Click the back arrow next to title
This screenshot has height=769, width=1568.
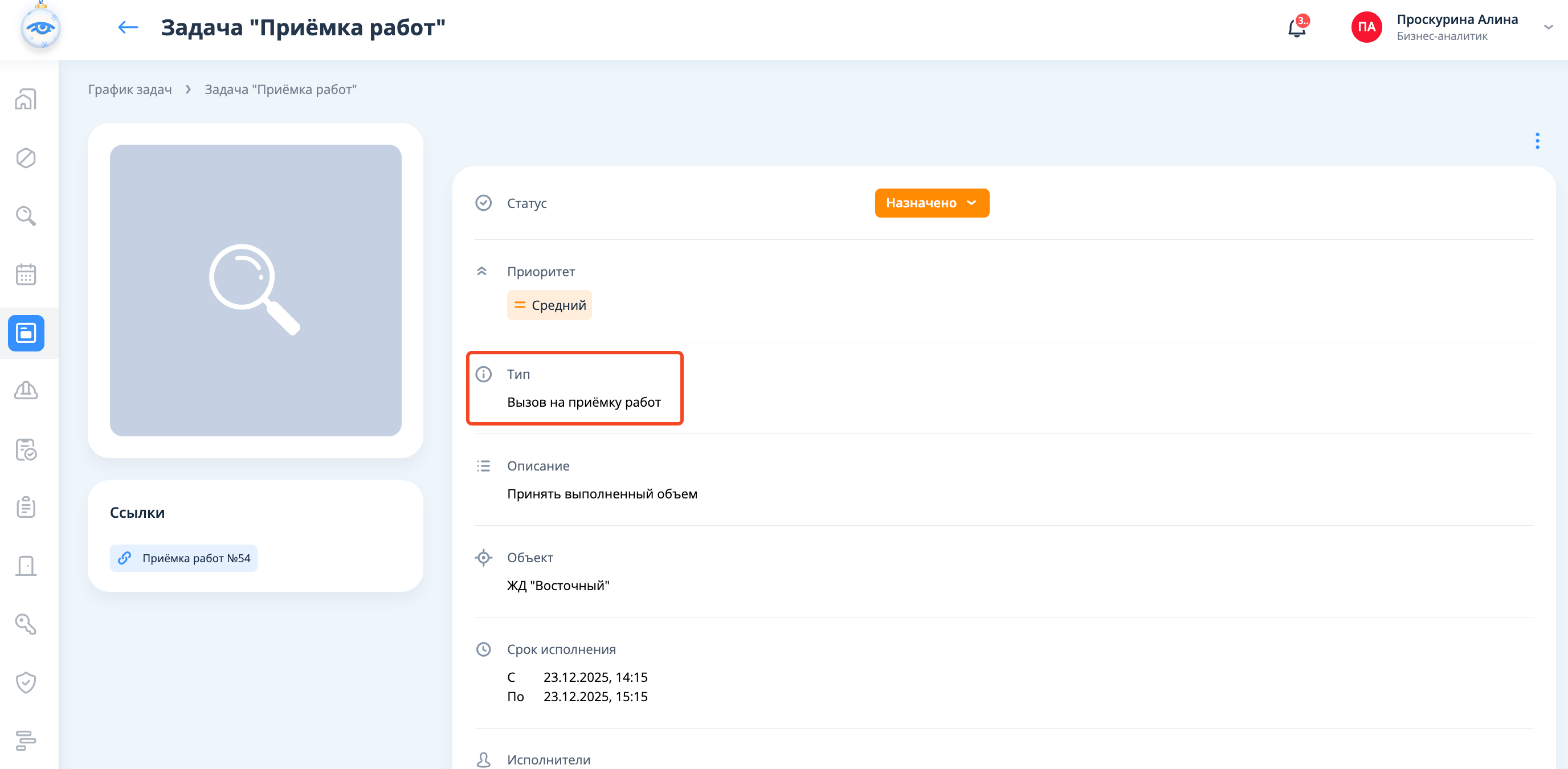(x=128, y=27)
